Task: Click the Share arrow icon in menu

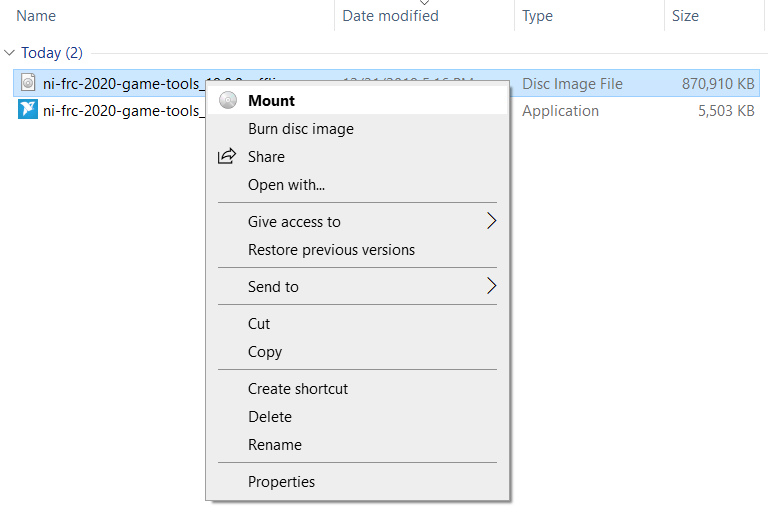Action: [227, 157]
